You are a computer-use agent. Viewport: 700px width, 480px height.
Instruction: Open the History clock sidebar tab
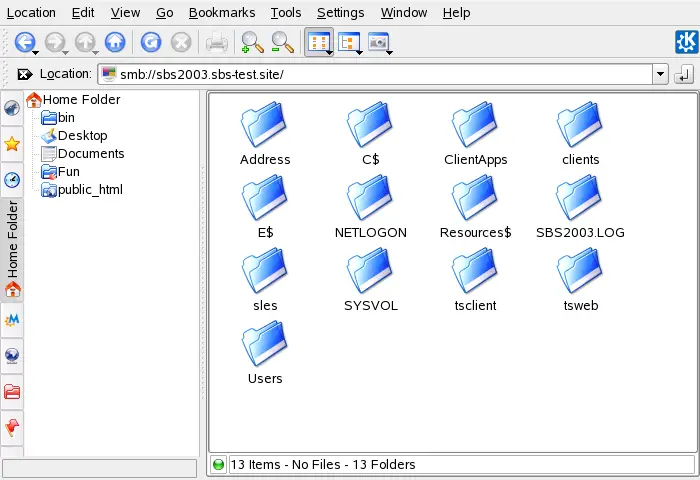12,180
